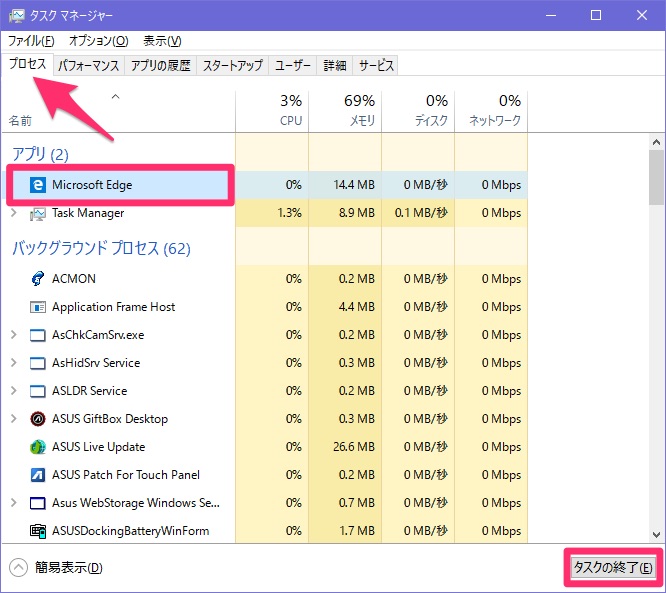Select the AsHidSrv Service name
This screenshot has height=593, width=666.
(96, 363)
